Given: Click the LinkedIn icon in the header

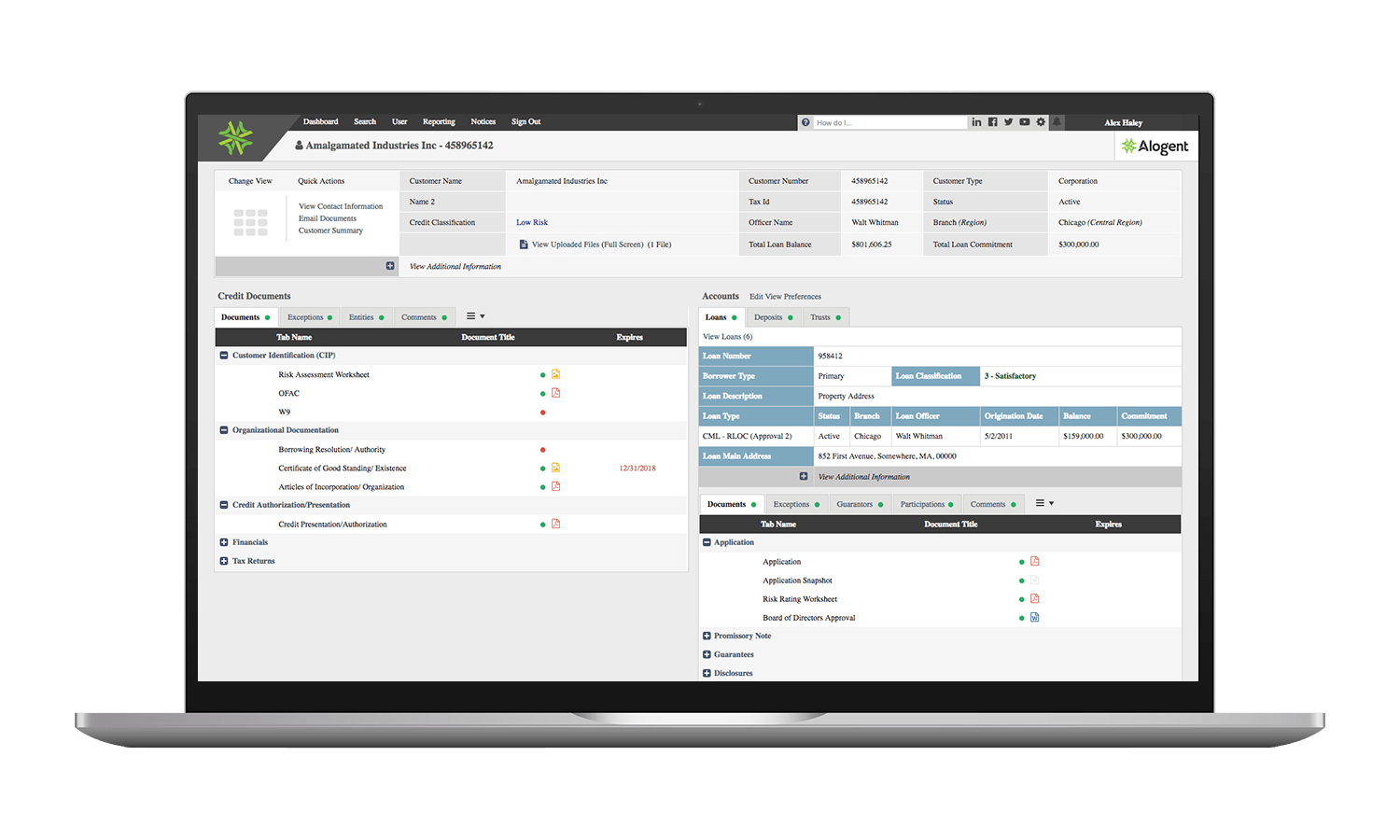Looking at the screenshot, I should point(976,122).
